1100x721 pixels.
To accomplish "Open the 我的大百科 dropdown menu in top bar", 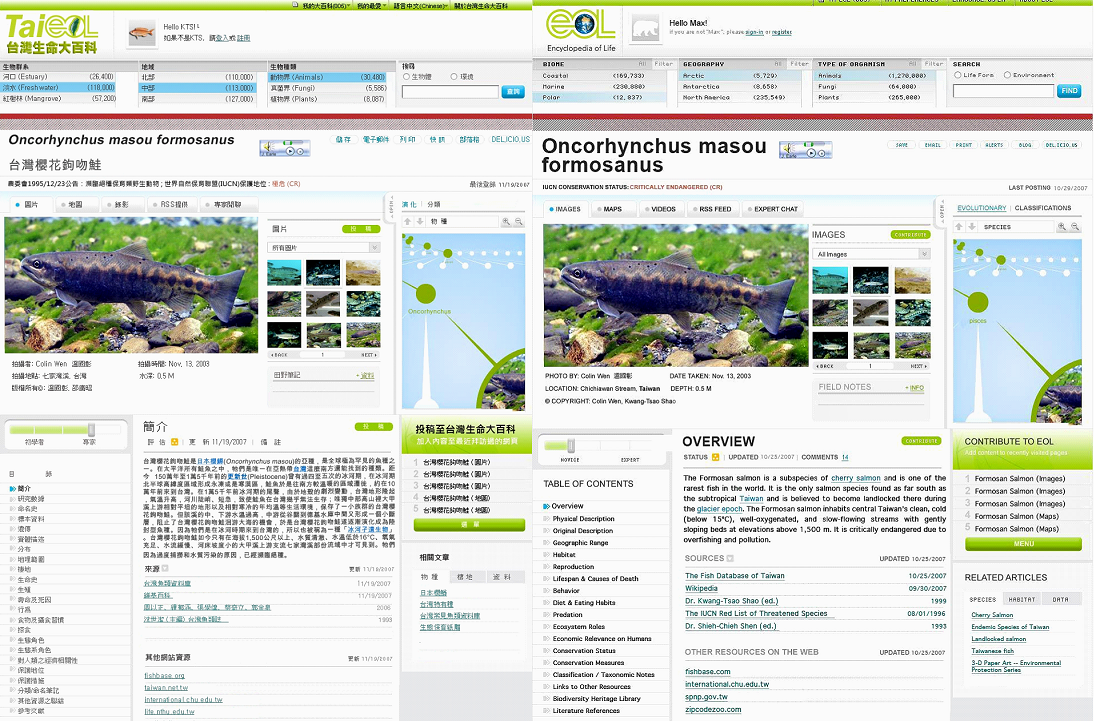I will [x=325, y=5].
